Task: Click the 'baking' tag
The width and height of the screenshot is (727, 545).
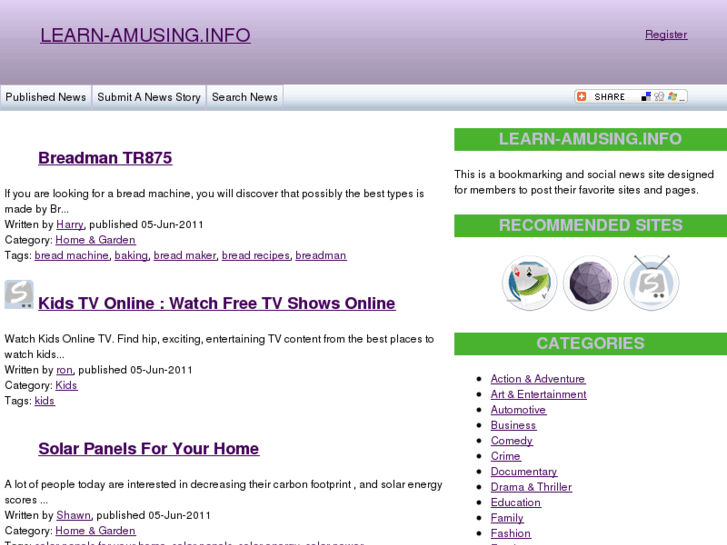Action: 131,256
